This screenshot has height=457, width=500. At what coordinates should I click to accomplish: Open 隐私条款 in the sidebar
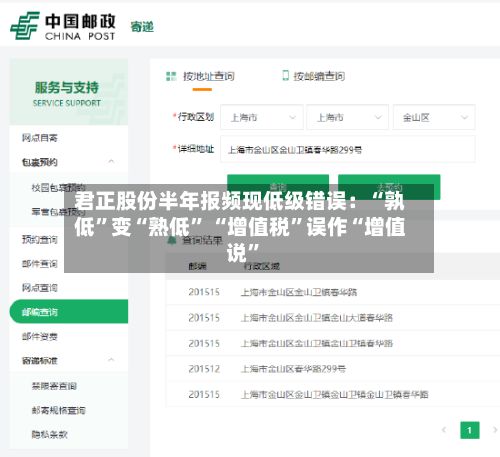(49, 434)
